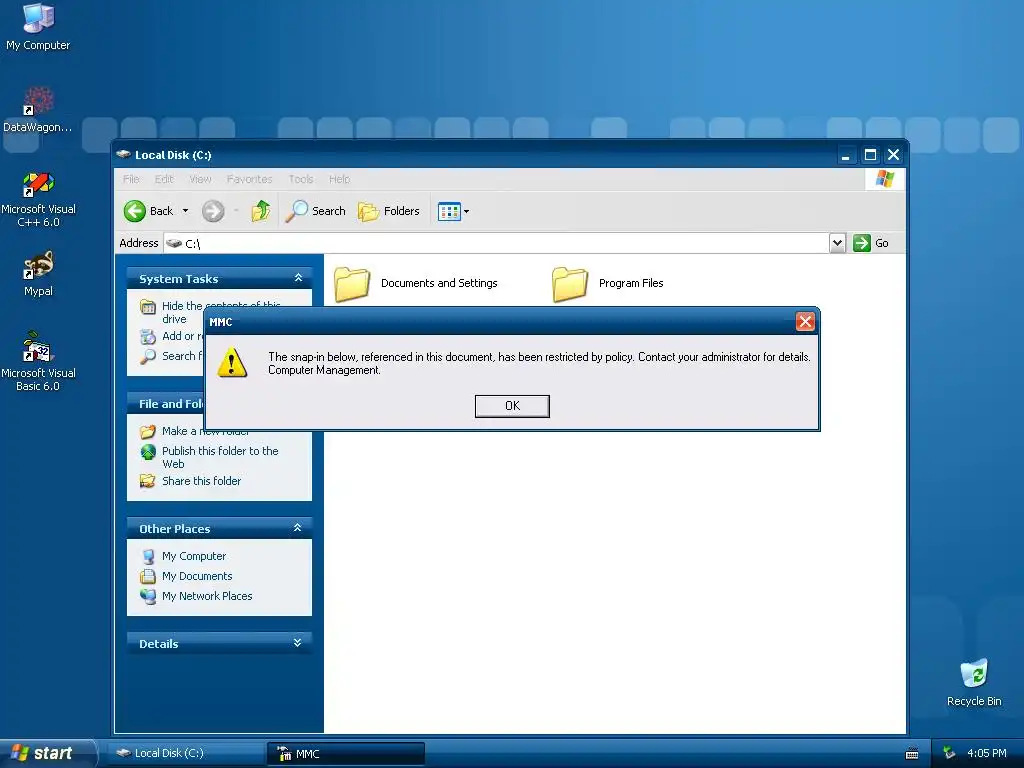Click the Make a new folder icon

(x=148, y=431)
